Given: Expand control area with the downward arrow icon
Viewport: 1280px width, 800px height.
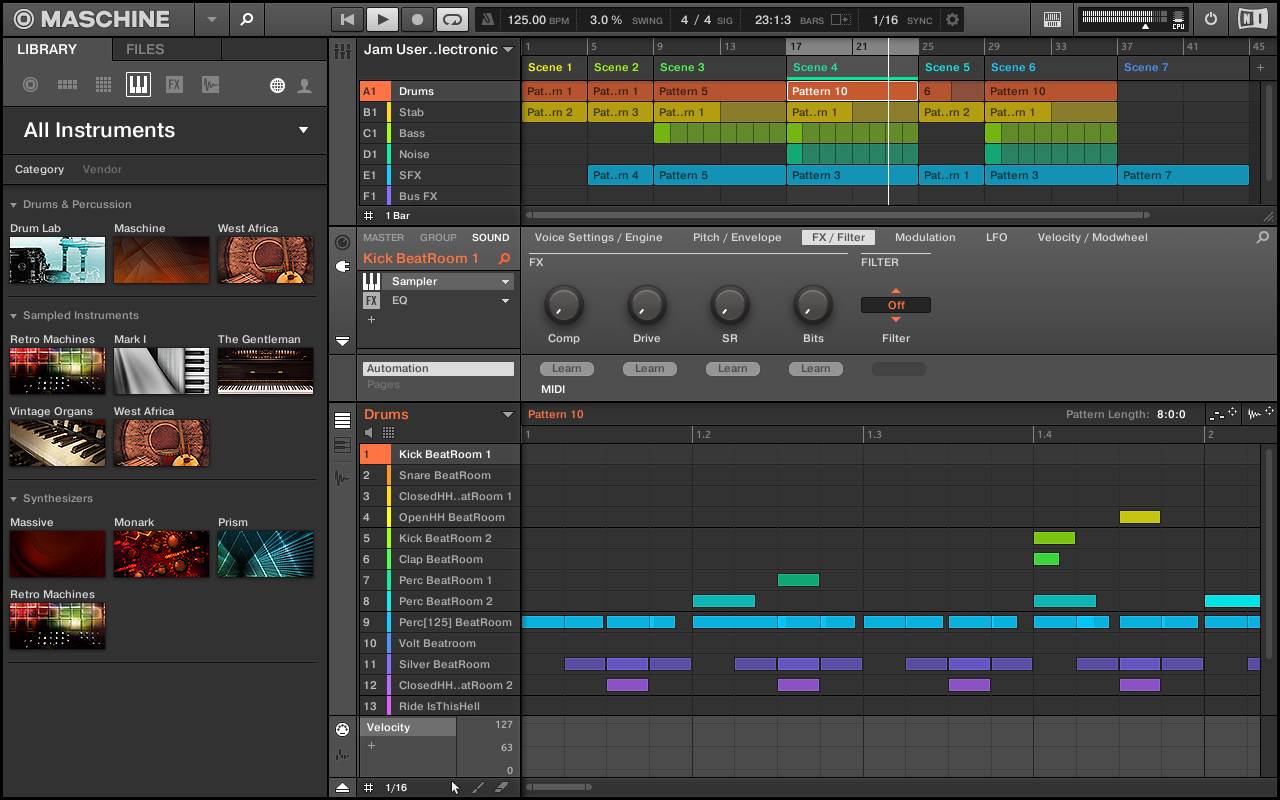Looking at the screenshot, I should click(343, 341).
